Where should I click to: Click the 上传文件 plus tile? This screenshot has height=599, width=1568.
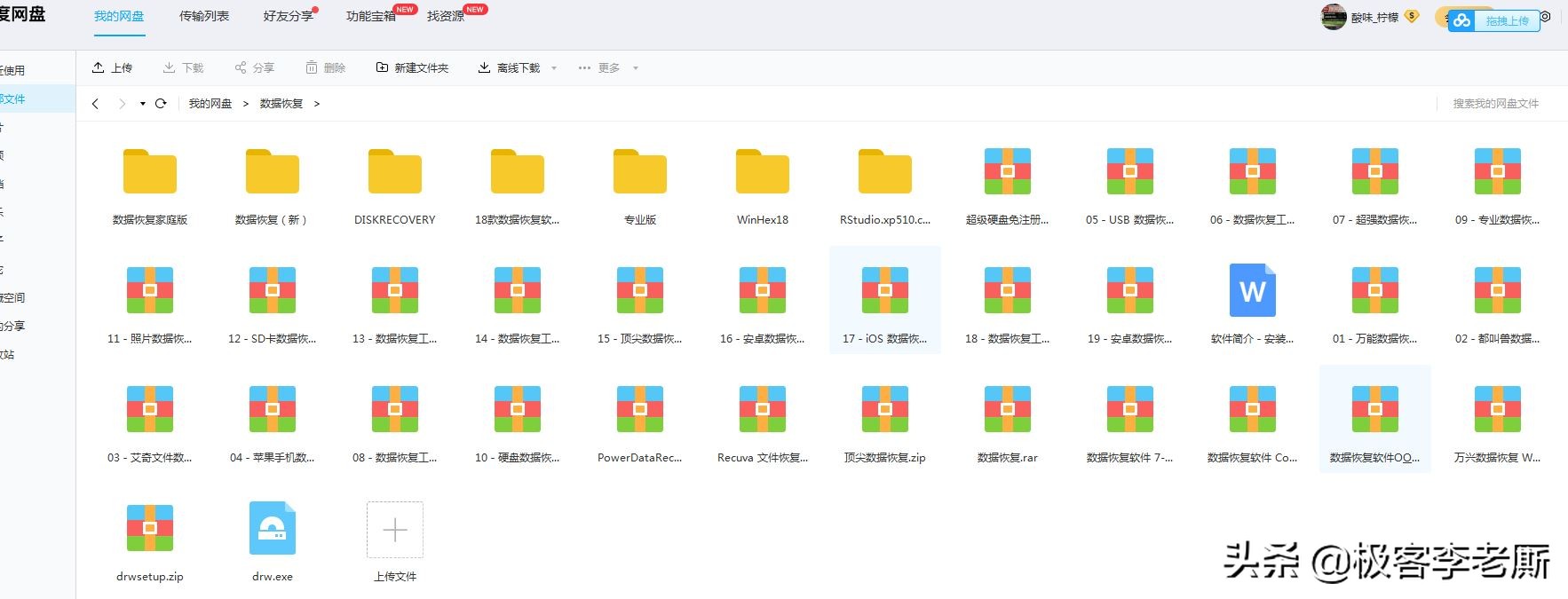[x=395, y=530]
